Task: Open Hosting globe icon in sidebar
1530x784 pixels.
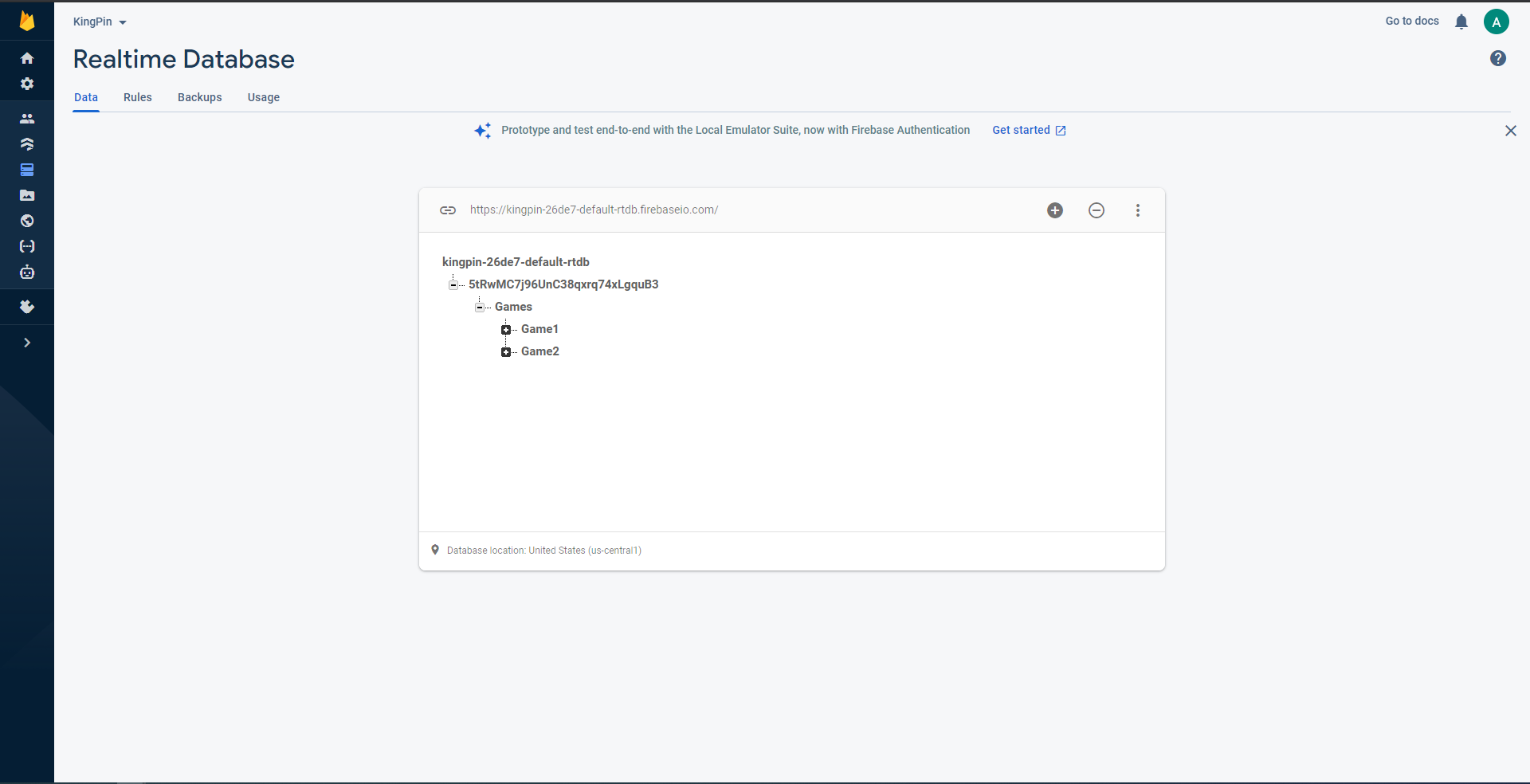Action: coord(27,221)
